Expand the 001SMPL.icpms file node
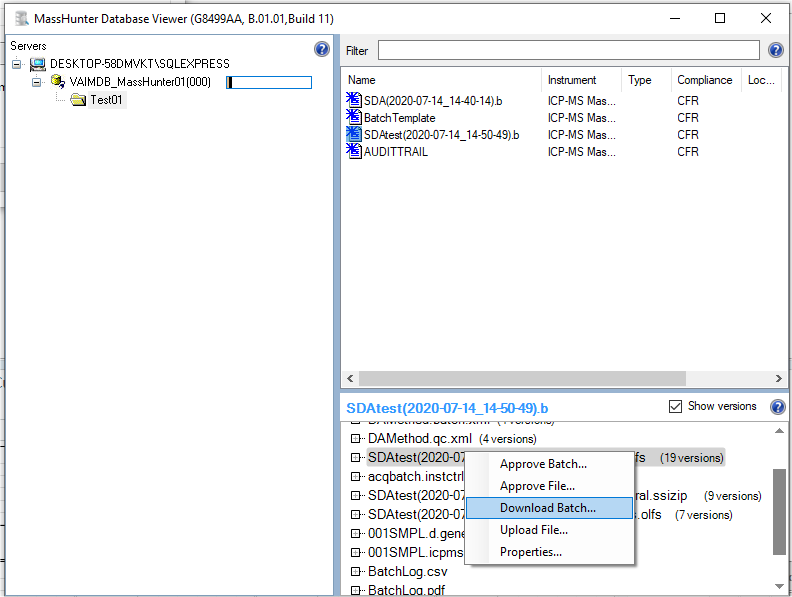Image resolution: width=792 pixels, height=597 pixels. pos(356,553)
